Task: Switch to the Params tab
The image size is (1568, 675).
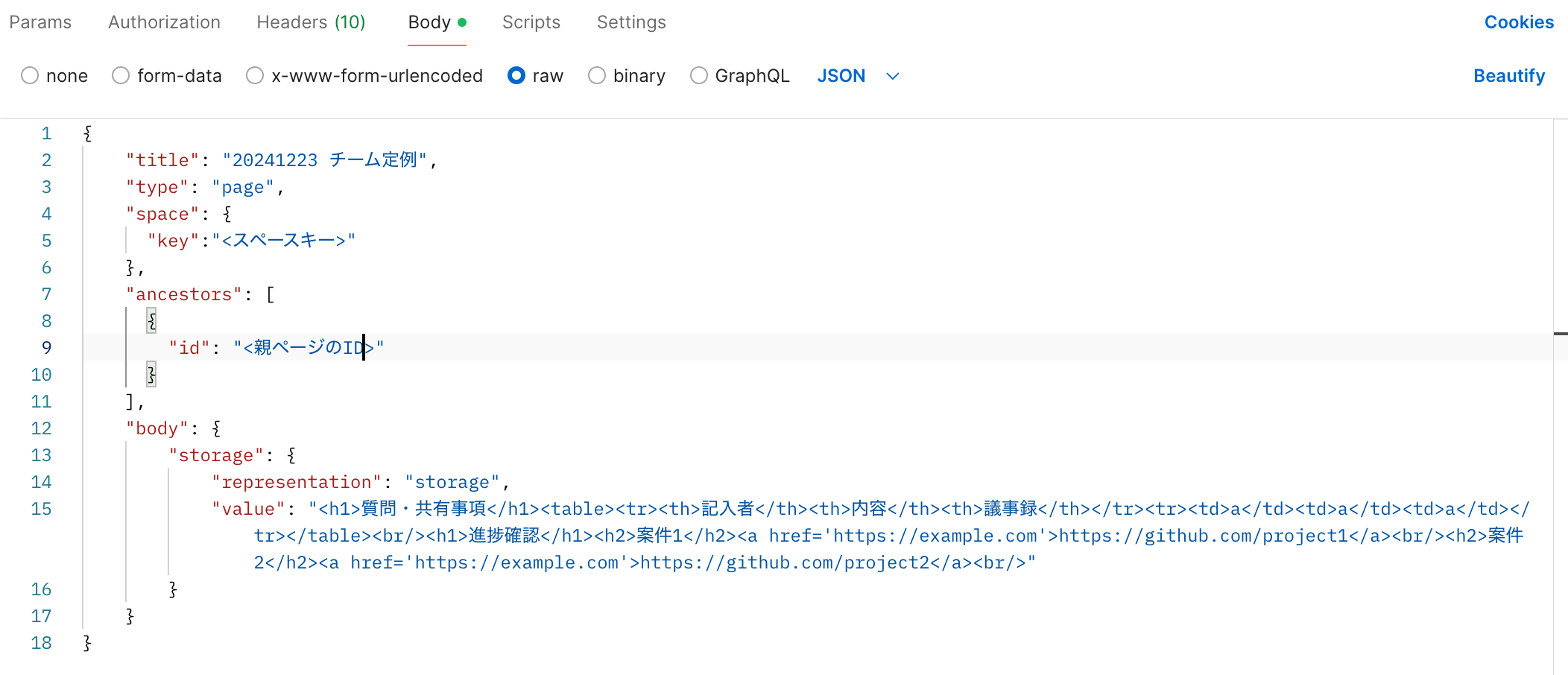Action: pos(39,22)
